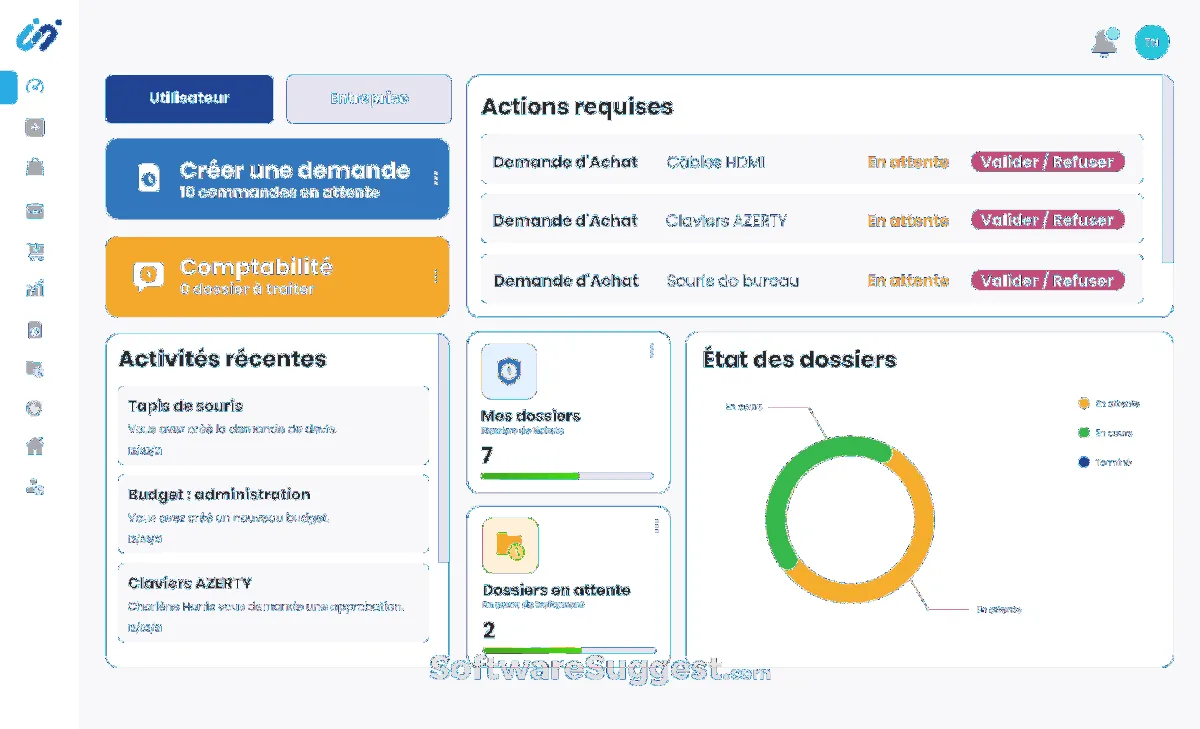The width and height of the screenshot is (1200, 729).
Task: Click the chat bubble icon on Comptabilité
Action: coord(148,275)
